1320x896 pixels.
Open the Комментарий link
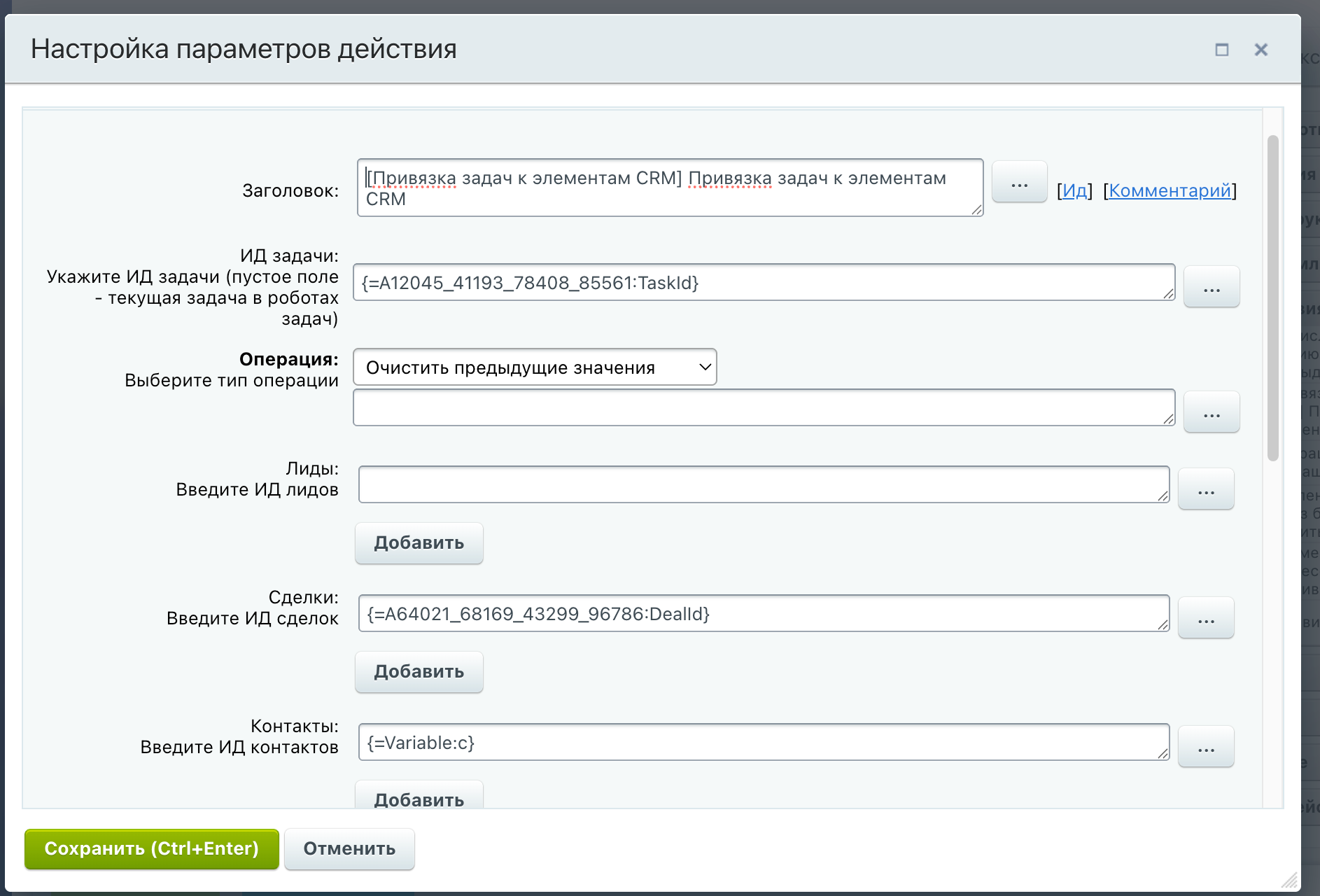(1170, 190)
